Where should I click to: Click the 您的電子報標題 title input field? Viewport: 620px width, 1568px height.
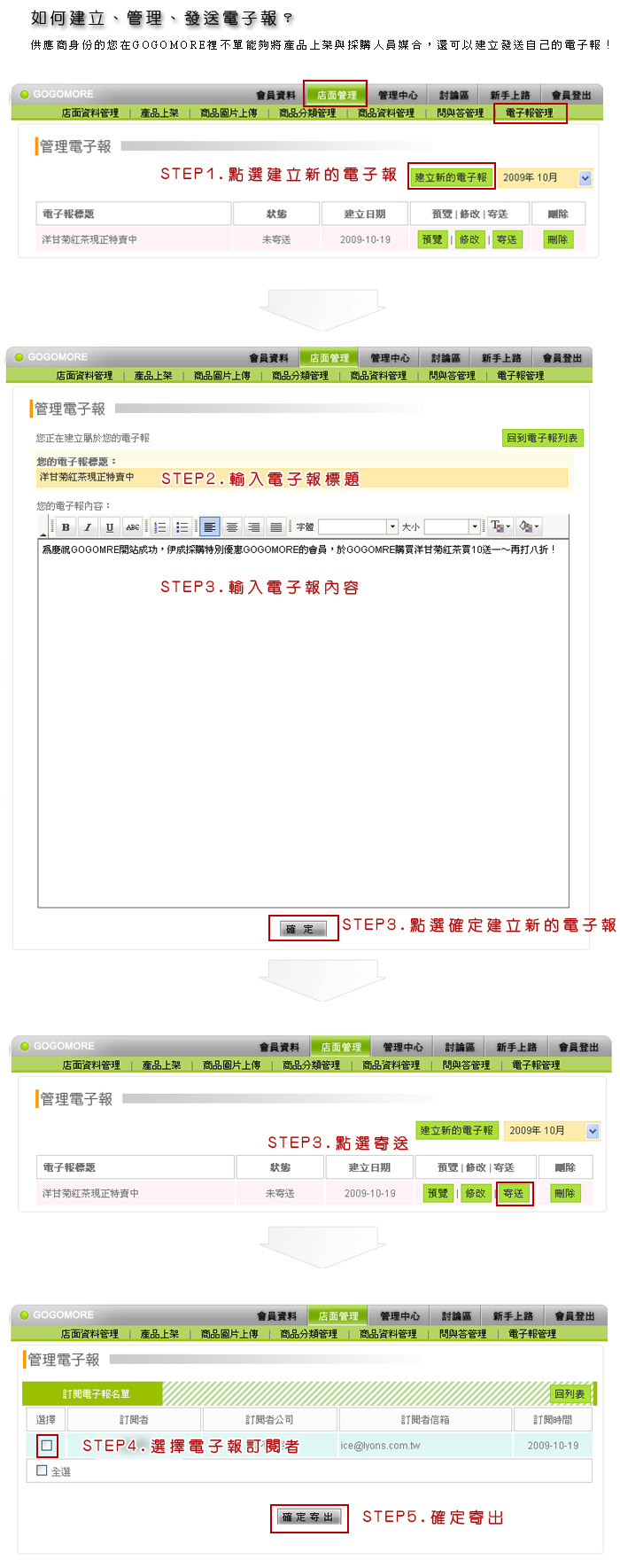(x=301, y=477)
